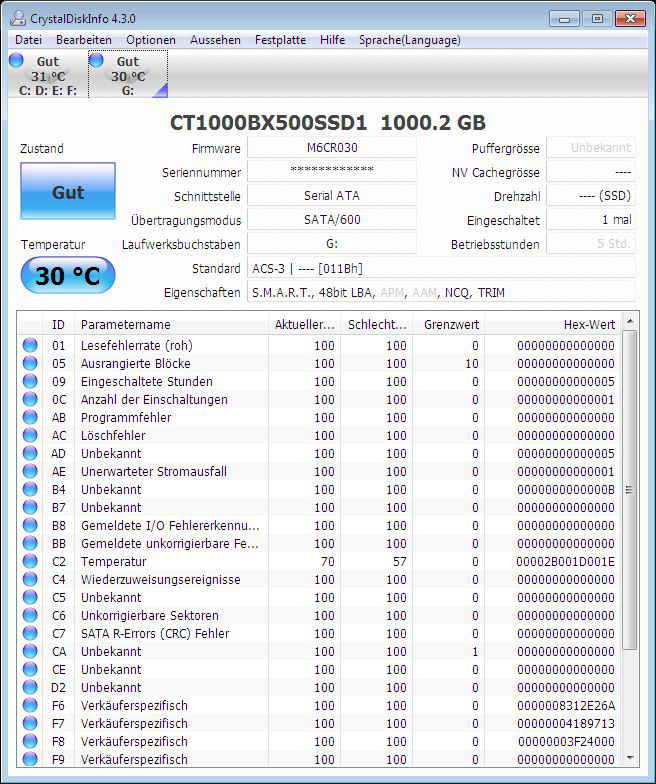Click status orb of Unkorrigierbare Sektoren row

[x=30, y=615]
